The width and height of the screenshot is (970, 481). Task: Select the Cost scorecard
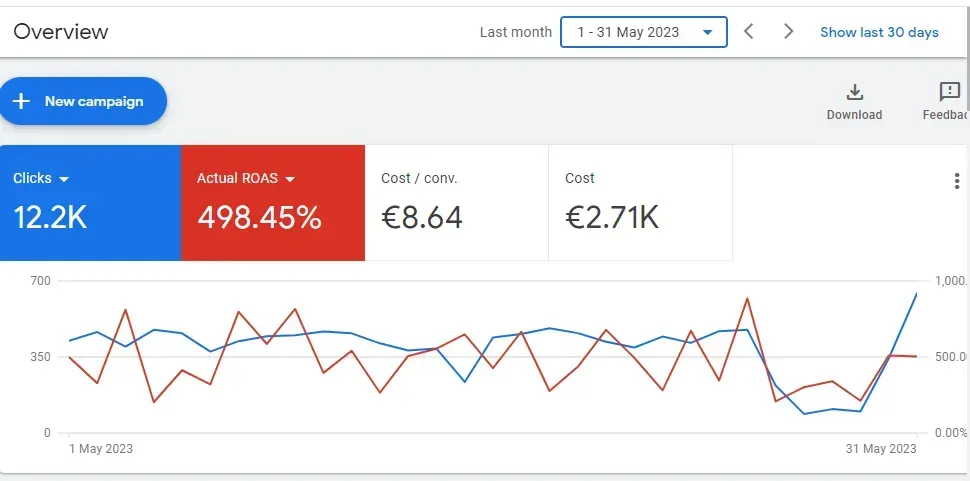coord(640,203)
